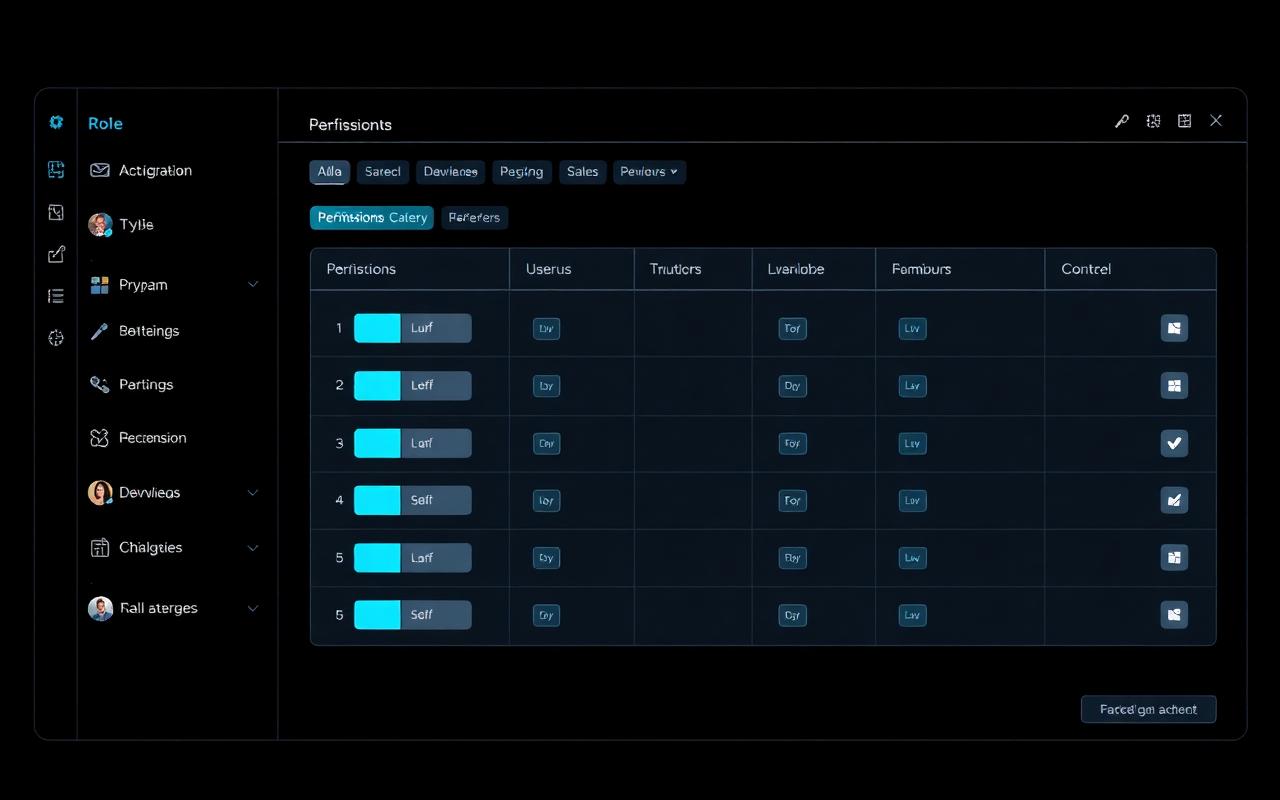The width and height of the screenshot is (1280, 800).
Task: Click the Userus tag in row 3
Action: click(546, 443)
